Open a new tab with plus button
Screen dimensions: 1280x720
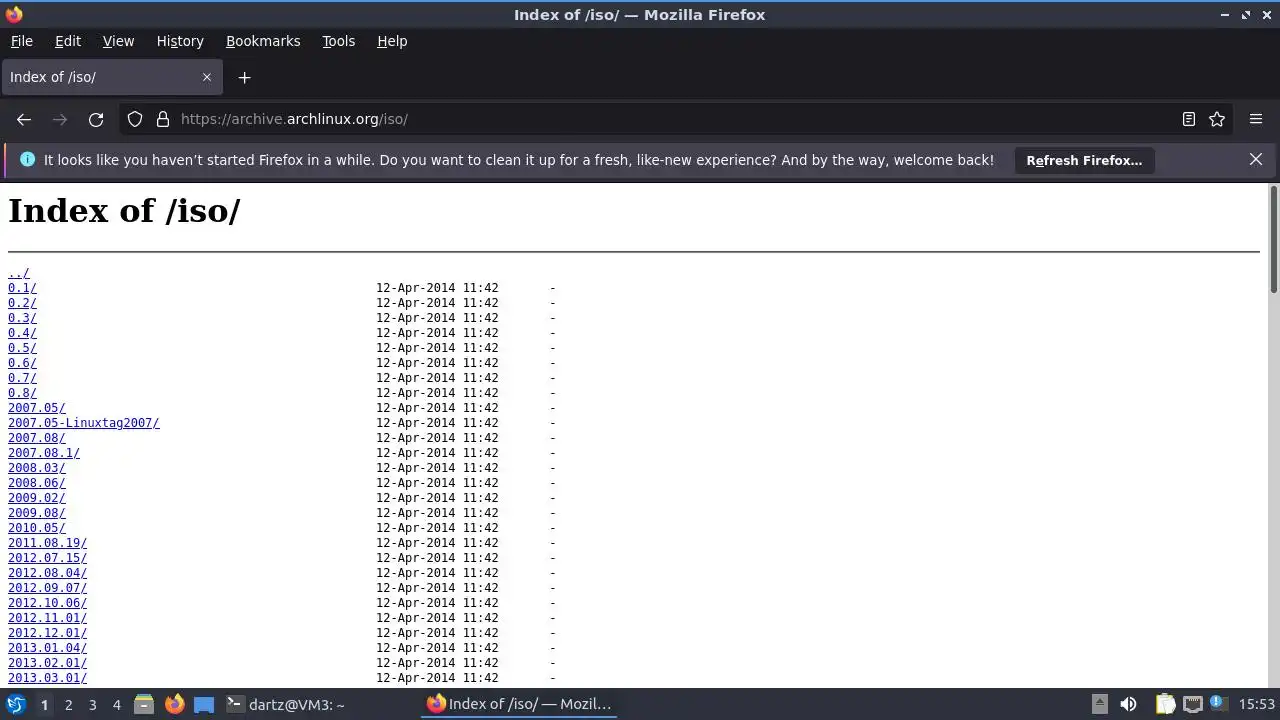[244, 77]
